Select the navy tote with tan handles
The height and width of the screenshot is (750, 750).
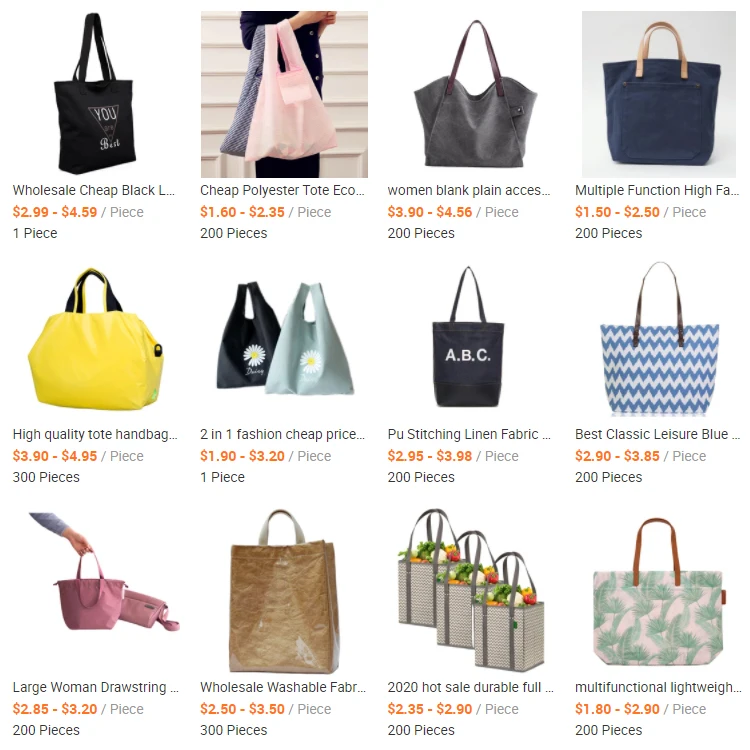pyautogui.click(x=659, y=94)
